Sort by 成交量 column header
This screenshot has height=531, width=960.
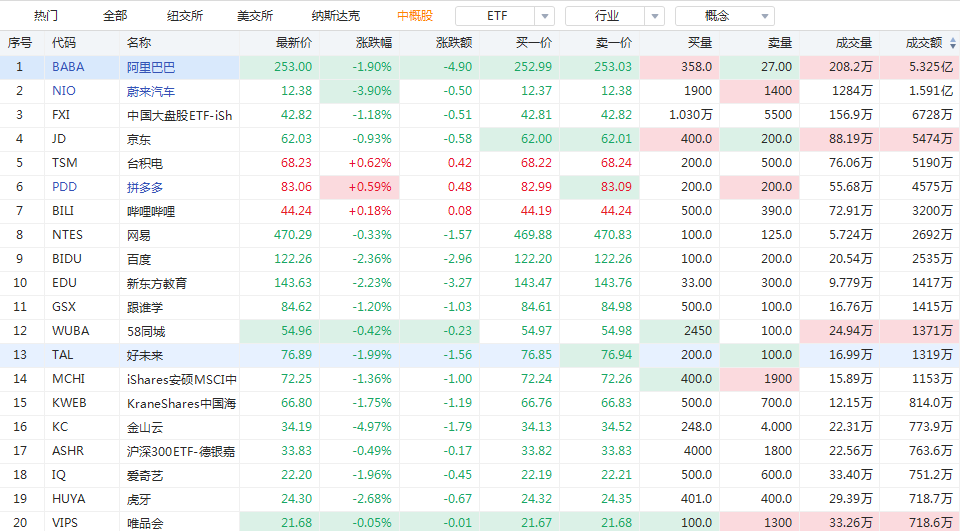[x=854, y=43]
